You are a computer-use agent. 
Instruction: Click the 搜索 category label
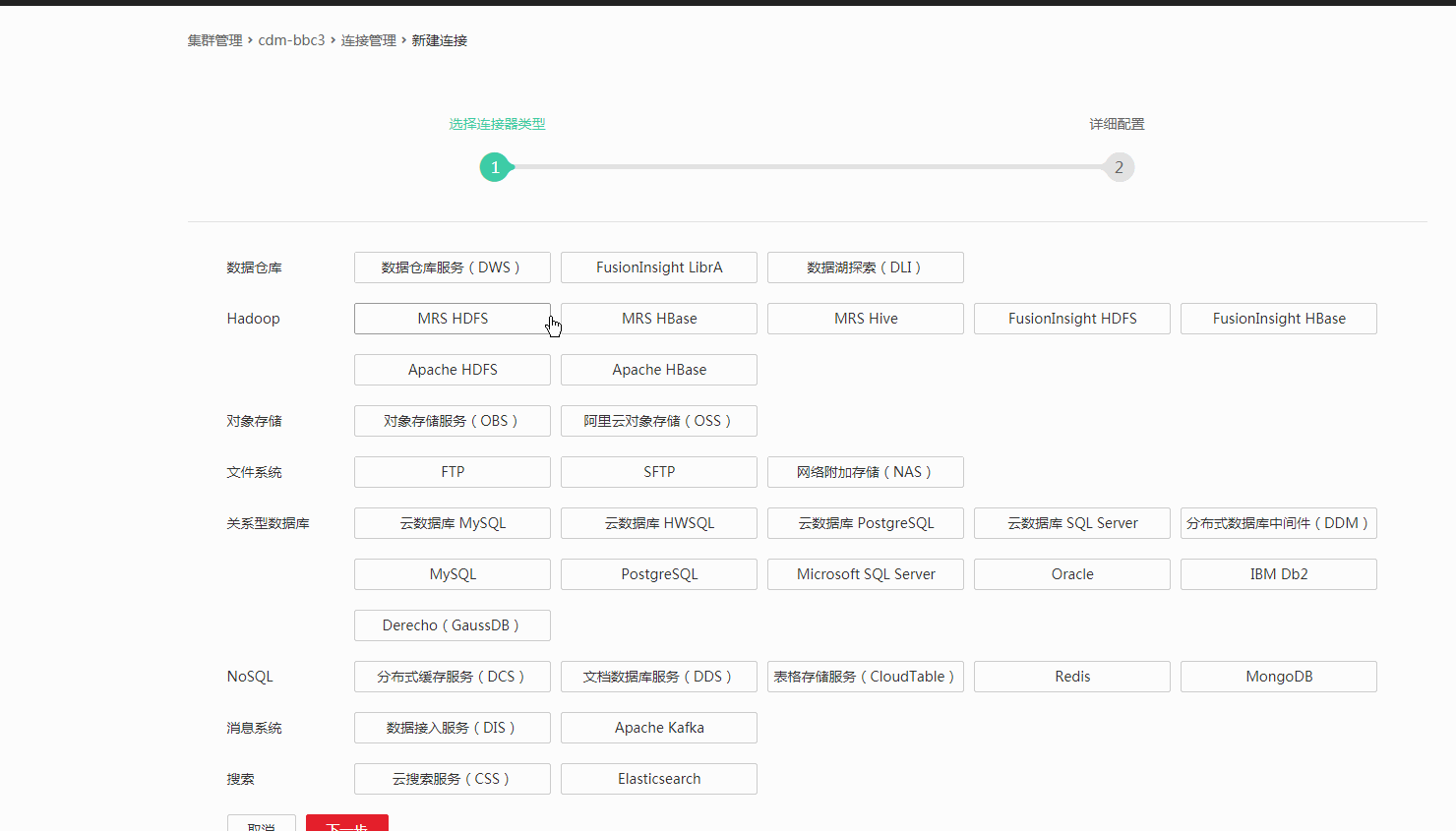click(x=240, y=779)
